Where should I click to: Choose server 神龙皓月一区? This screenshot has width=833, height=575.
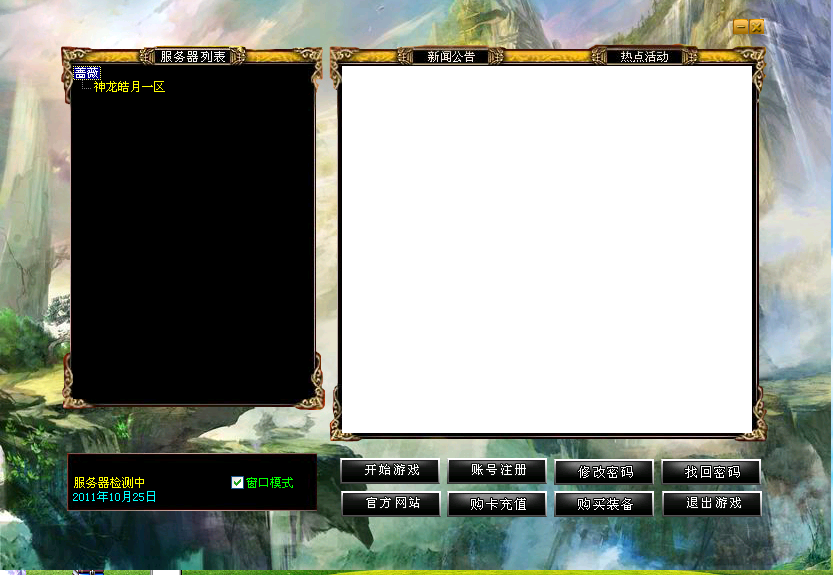point(129,88)
